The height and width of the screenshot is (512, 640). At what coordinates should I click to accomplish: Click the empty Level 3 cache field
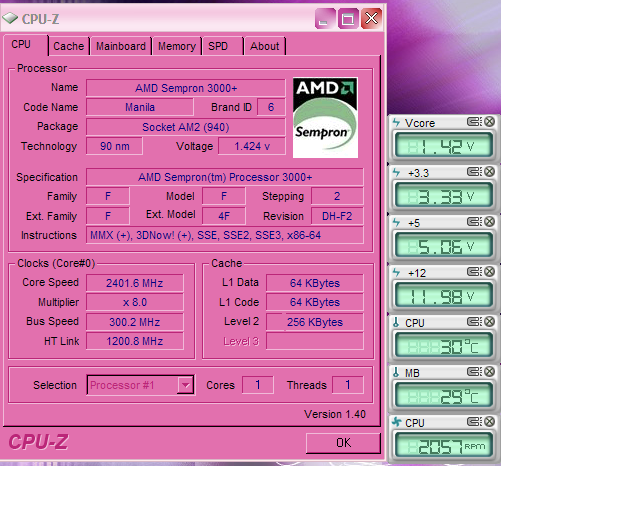click(x=315, y=341)
